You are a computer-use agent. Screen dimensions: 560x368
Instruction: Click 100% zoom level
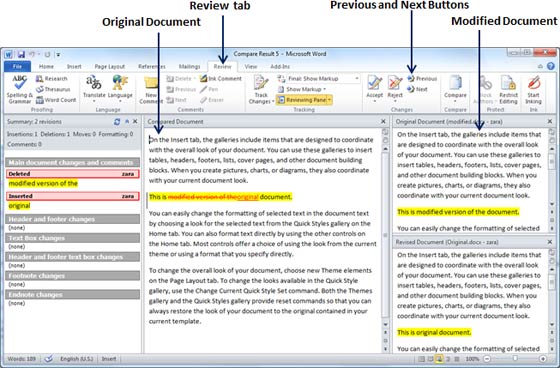click(472, 359)
